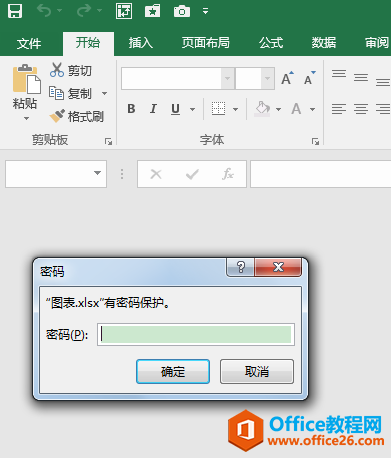Click the 复制 button
The width and height of the screenshot is (391, 458).
click(x=71, y=93)
